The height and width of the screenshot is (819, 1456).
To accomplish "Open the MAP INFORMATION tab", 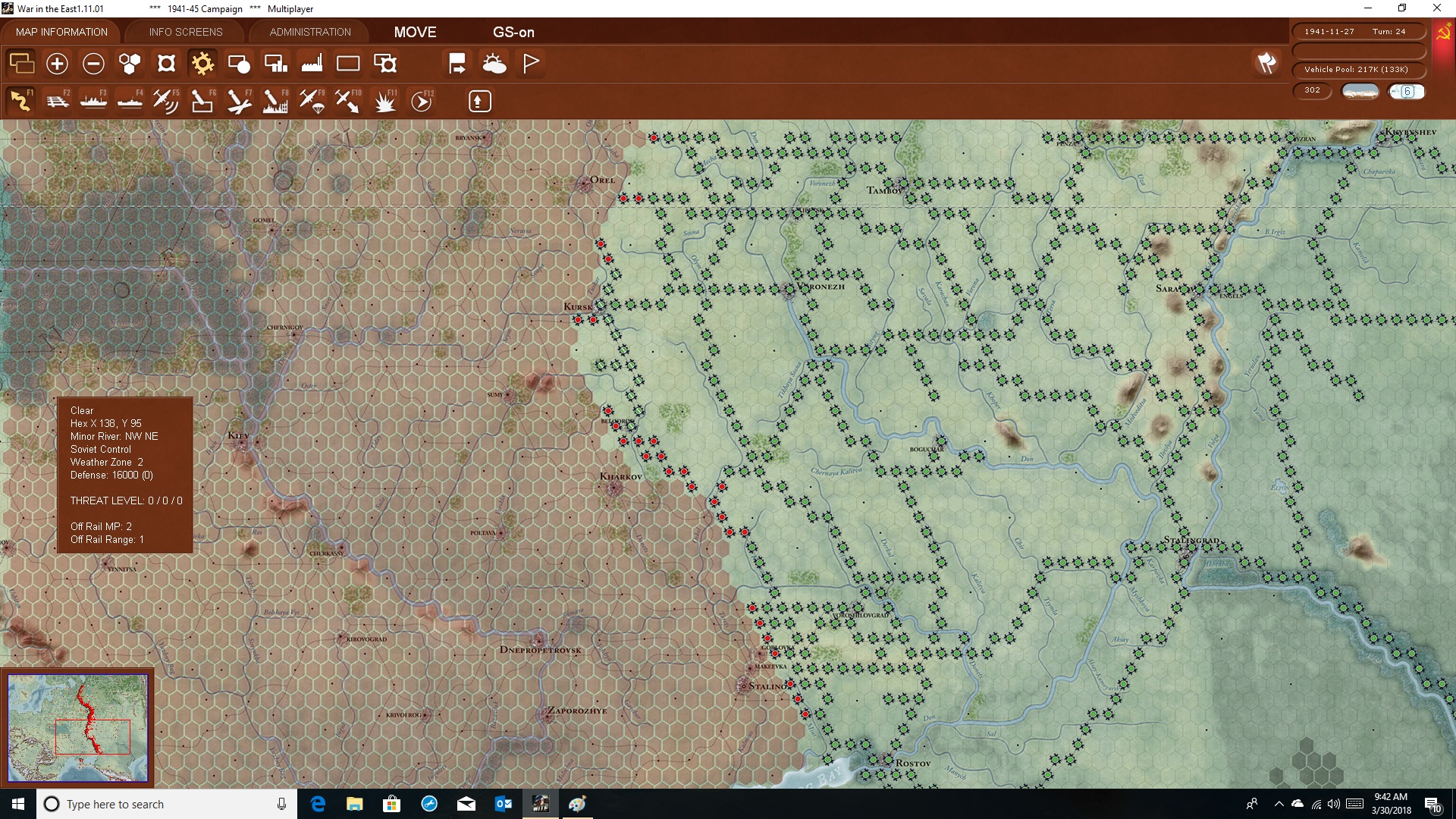I will (x=61, y=32).
